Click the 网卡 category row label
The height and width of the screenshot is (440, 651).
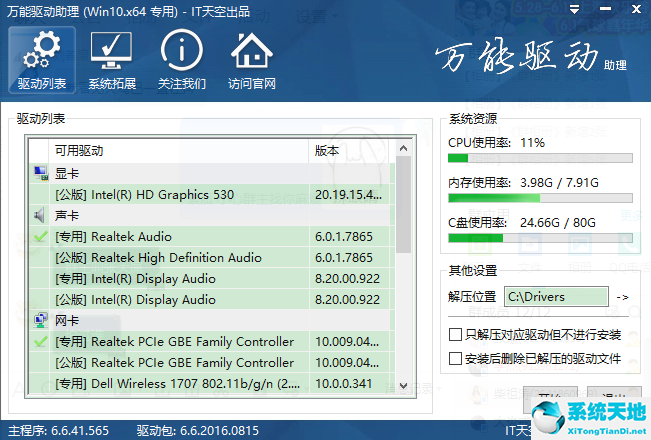[x=67, y=320]
